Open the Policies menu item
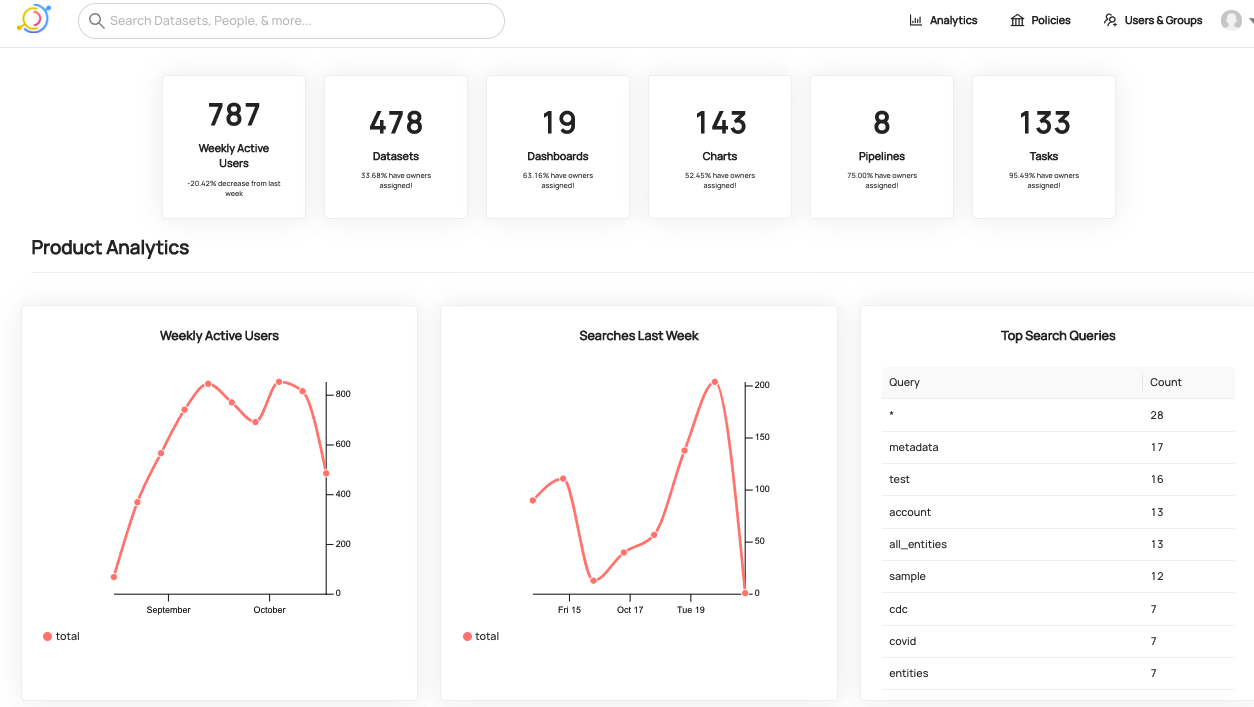Screen dimensions: 1254x707 (1050, 20)
